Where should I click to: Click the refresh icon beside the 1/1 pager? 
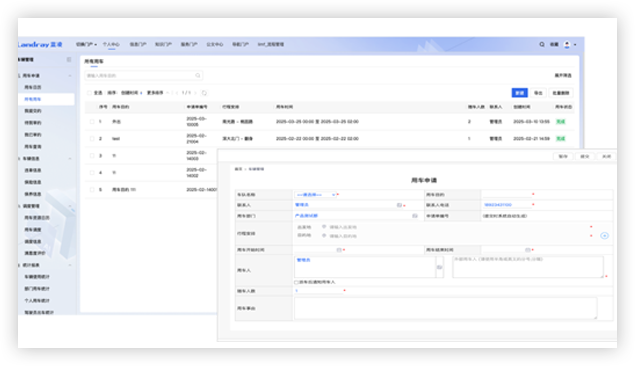[204, 93]
